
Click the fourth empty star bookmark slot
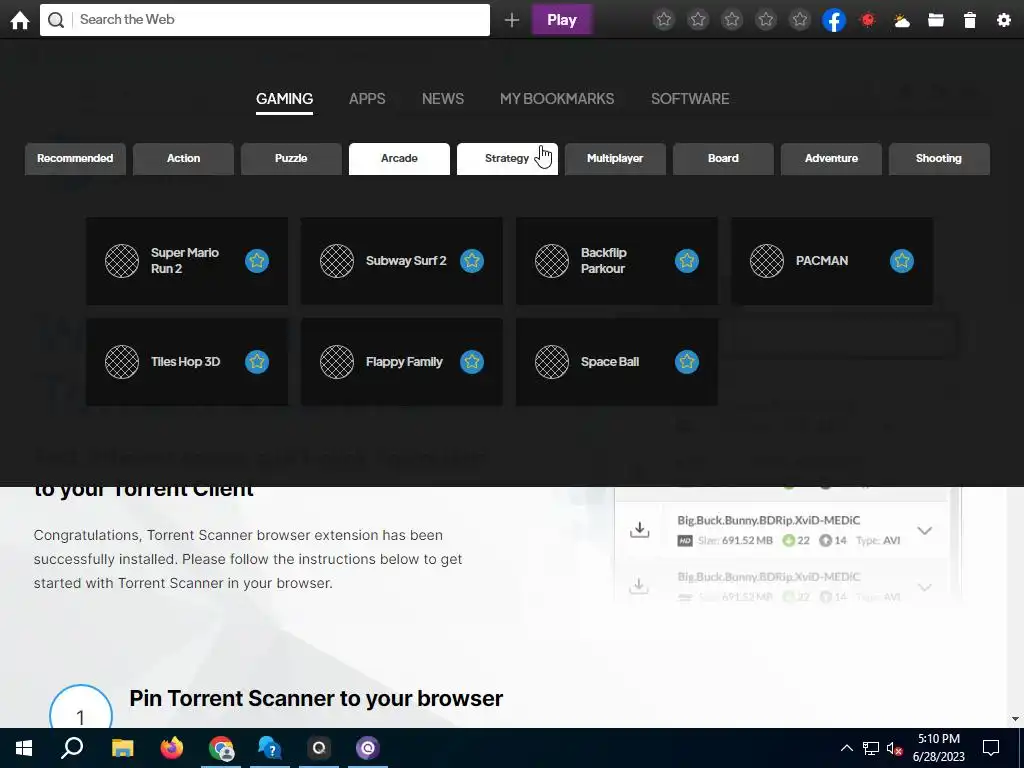[x=766, y=20]
